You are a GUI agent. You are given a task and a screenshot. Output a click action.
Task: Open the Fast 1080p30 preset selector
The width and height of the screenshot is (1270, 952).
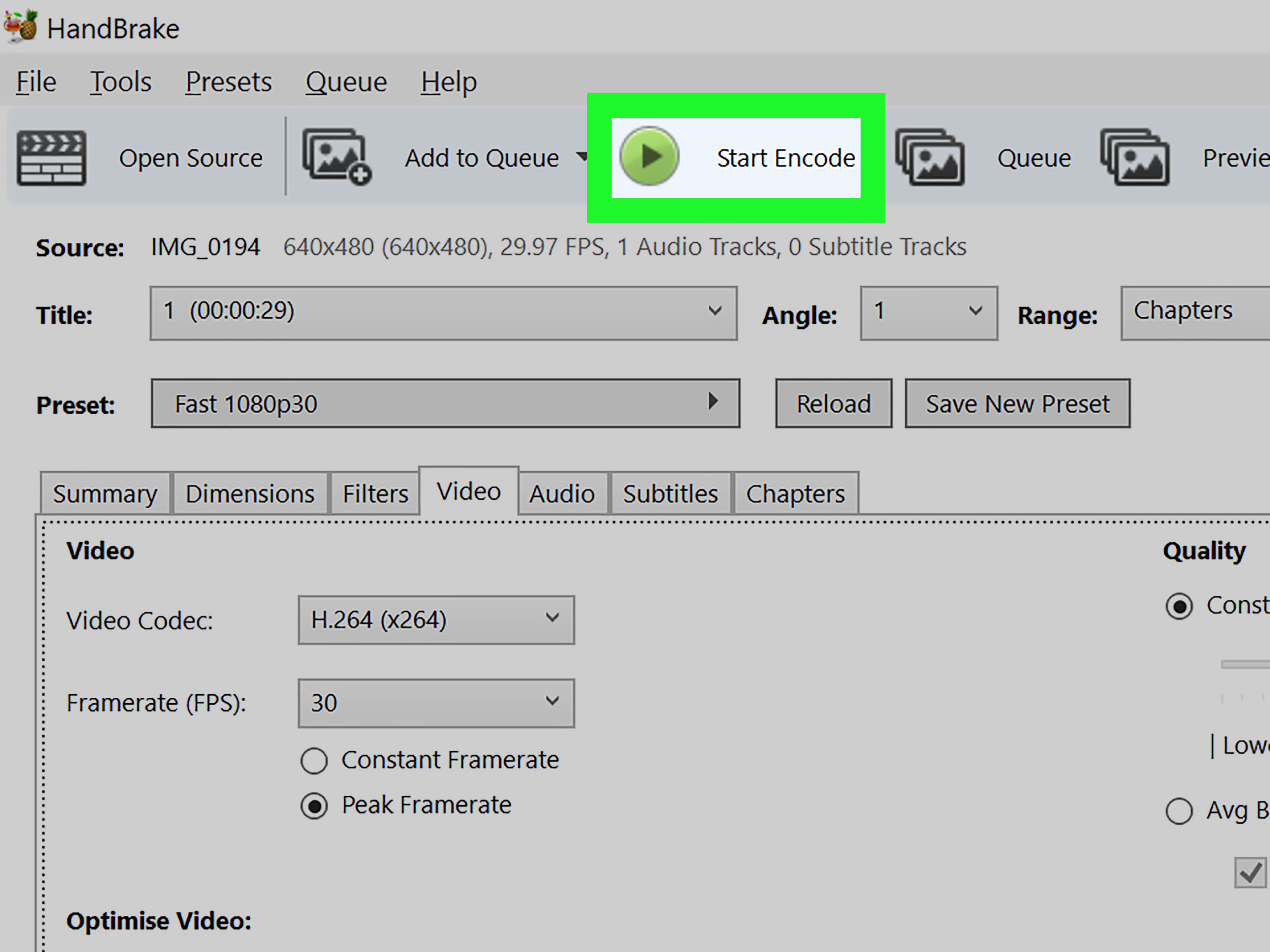[445, 403]
